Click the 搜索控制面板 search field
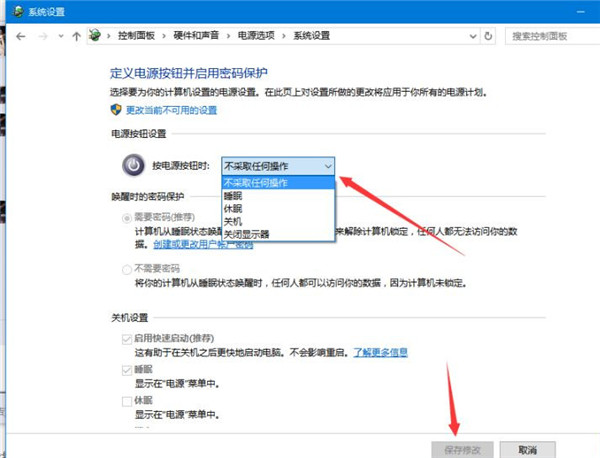The height and width of the screenshot is (458, 600). click(x=550, y=36)
